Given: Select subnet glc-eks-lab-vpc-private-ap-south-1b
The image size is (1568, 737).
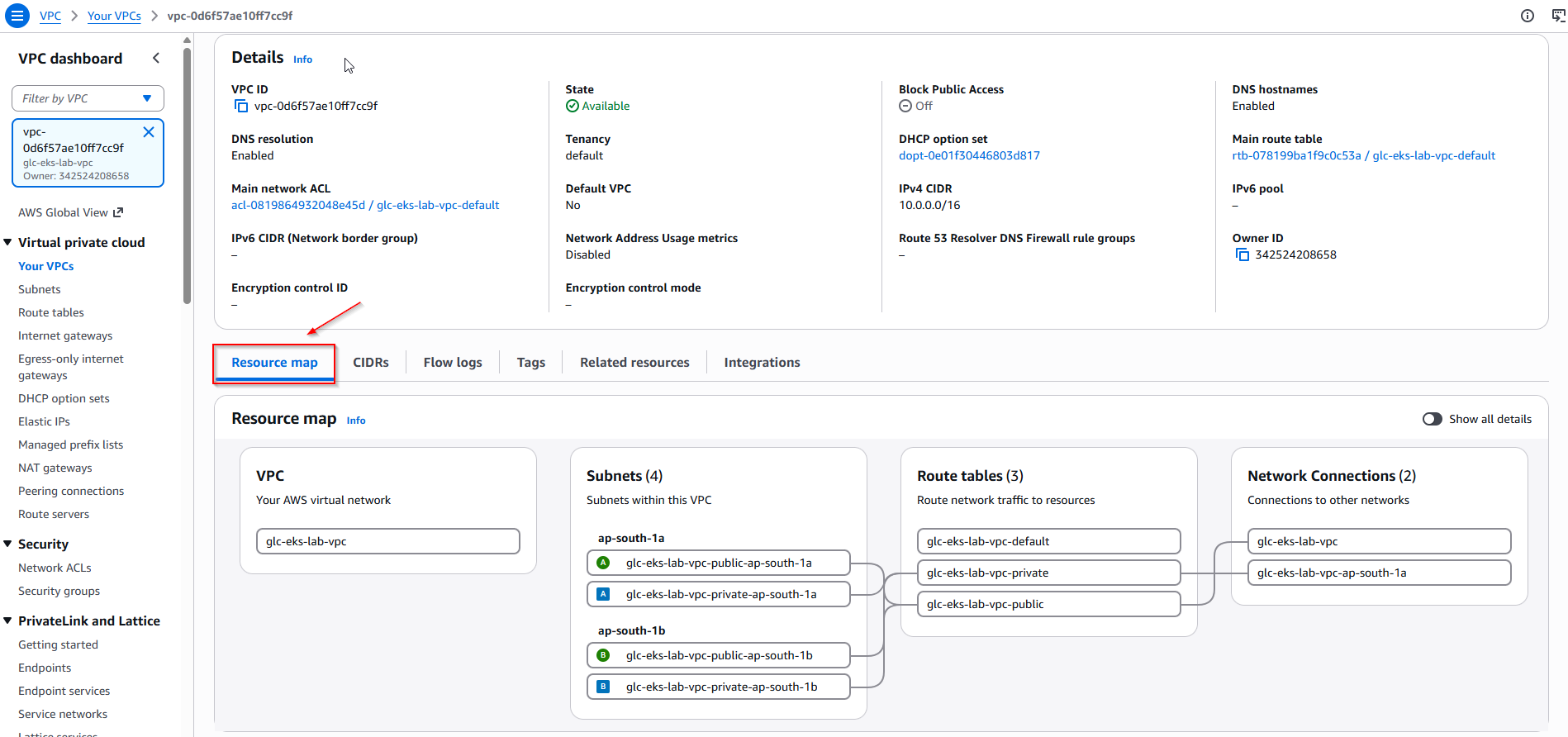Looking at the screenshot, I should [x=719, y=687].
